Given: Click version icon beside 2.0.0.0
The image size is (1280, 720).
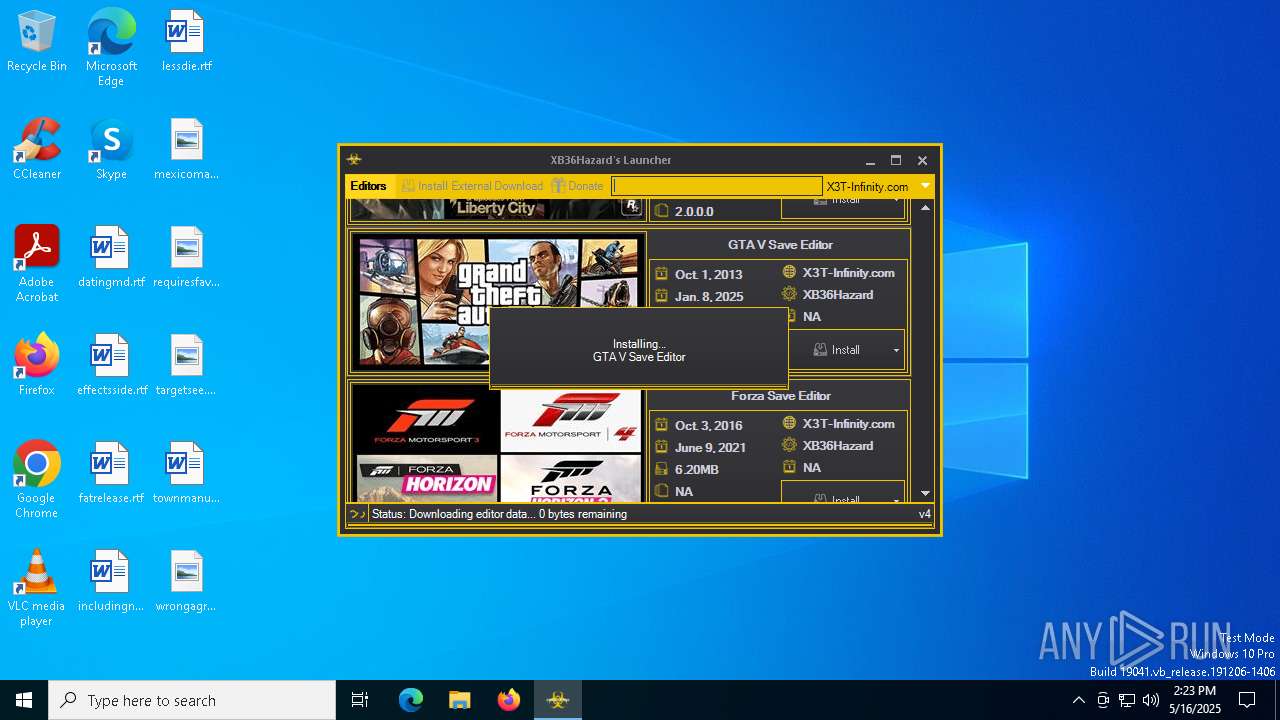Looking at the screenshot, I should (661, 211).
